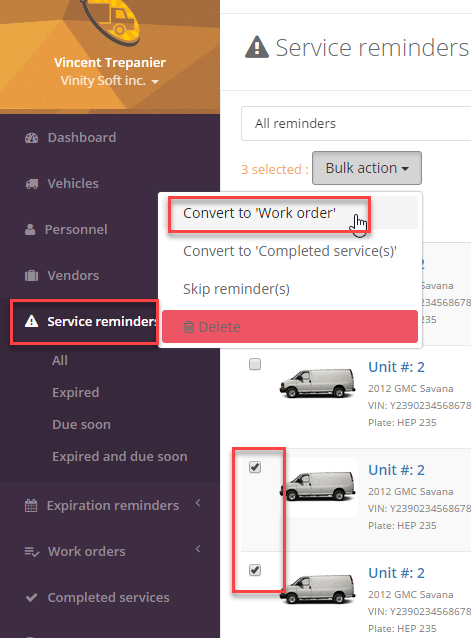Expand the Expiration reminders chevron
The width and height of the screenshot is (471, 638).
click(198, 503)
